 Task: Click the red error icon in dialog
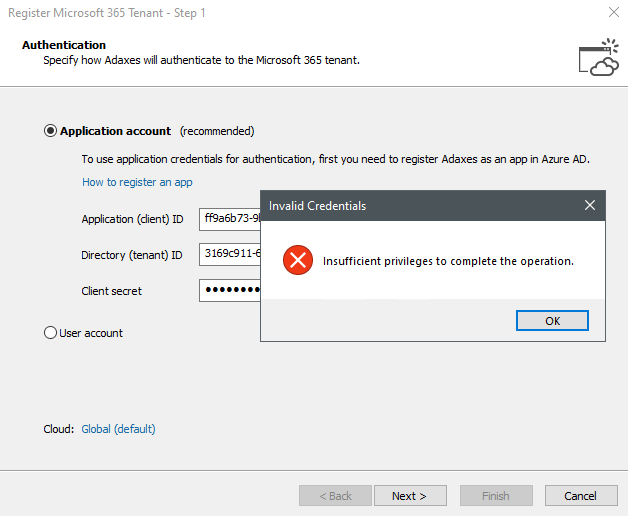point(298,260)
